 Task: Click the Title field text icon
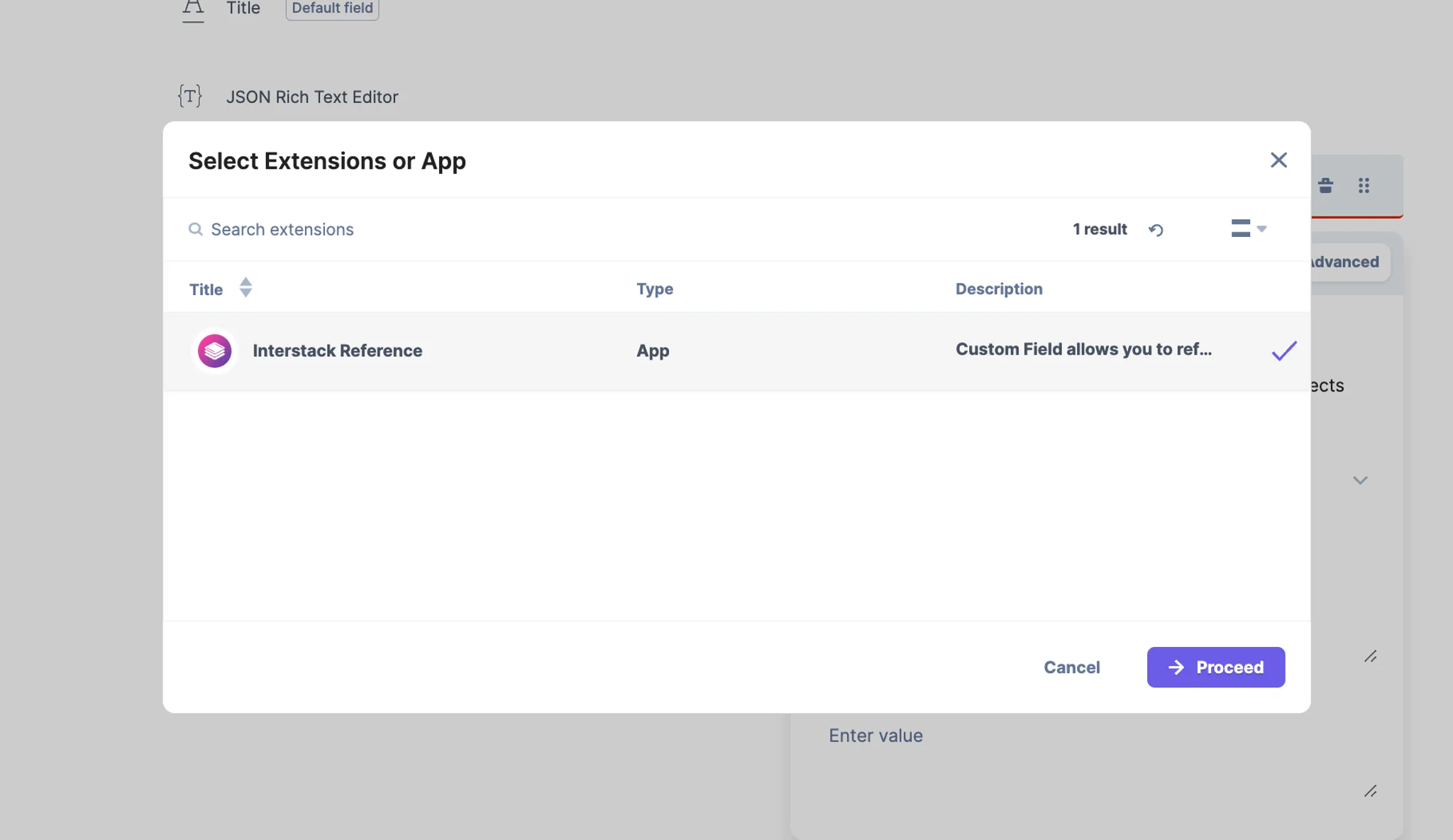point(193,10)
